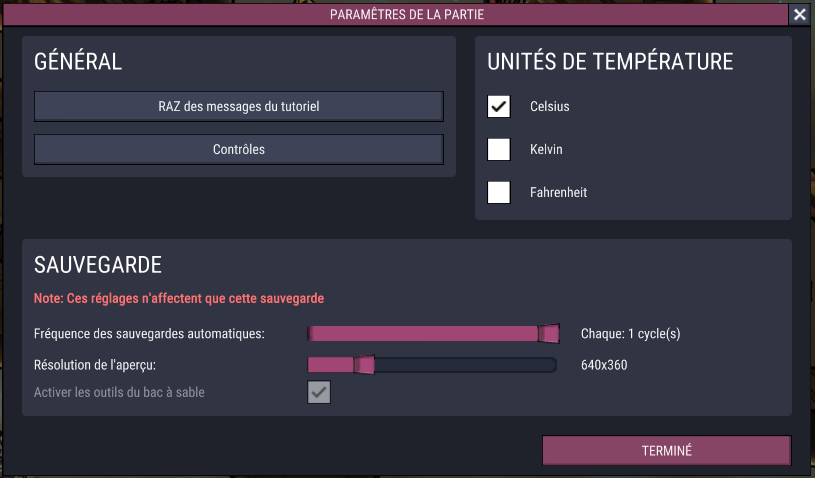Click the preview resolution slider handle
Image resolution: width=815 pixels, height=478 pixels.
(x=364, y=365)
